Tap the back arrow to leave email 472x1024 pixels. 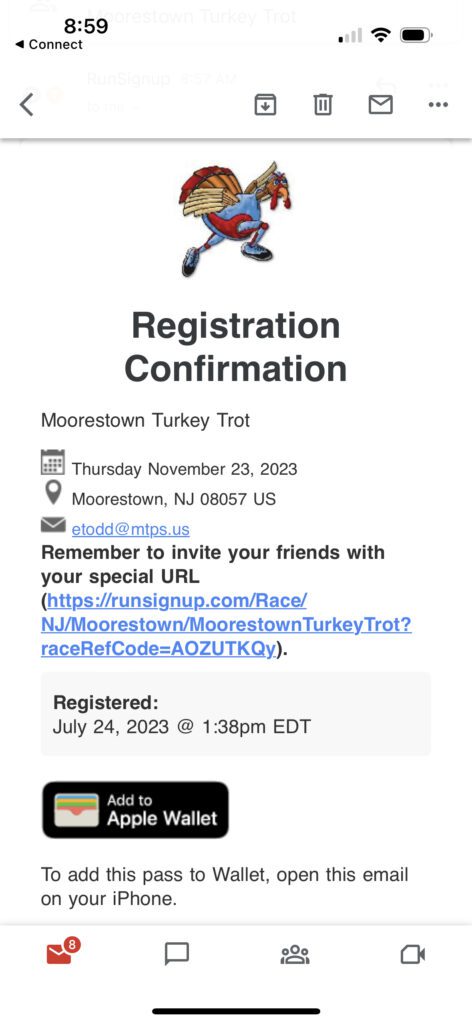pyautogui.click(x=26, y=104)
